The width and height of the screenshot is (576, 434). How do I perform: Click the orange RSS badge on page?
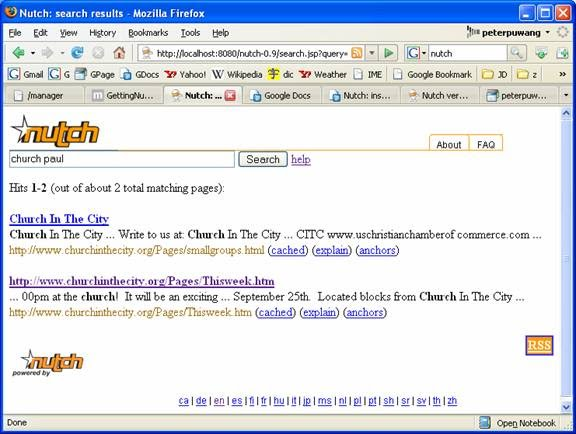click(x=539, y=345)
